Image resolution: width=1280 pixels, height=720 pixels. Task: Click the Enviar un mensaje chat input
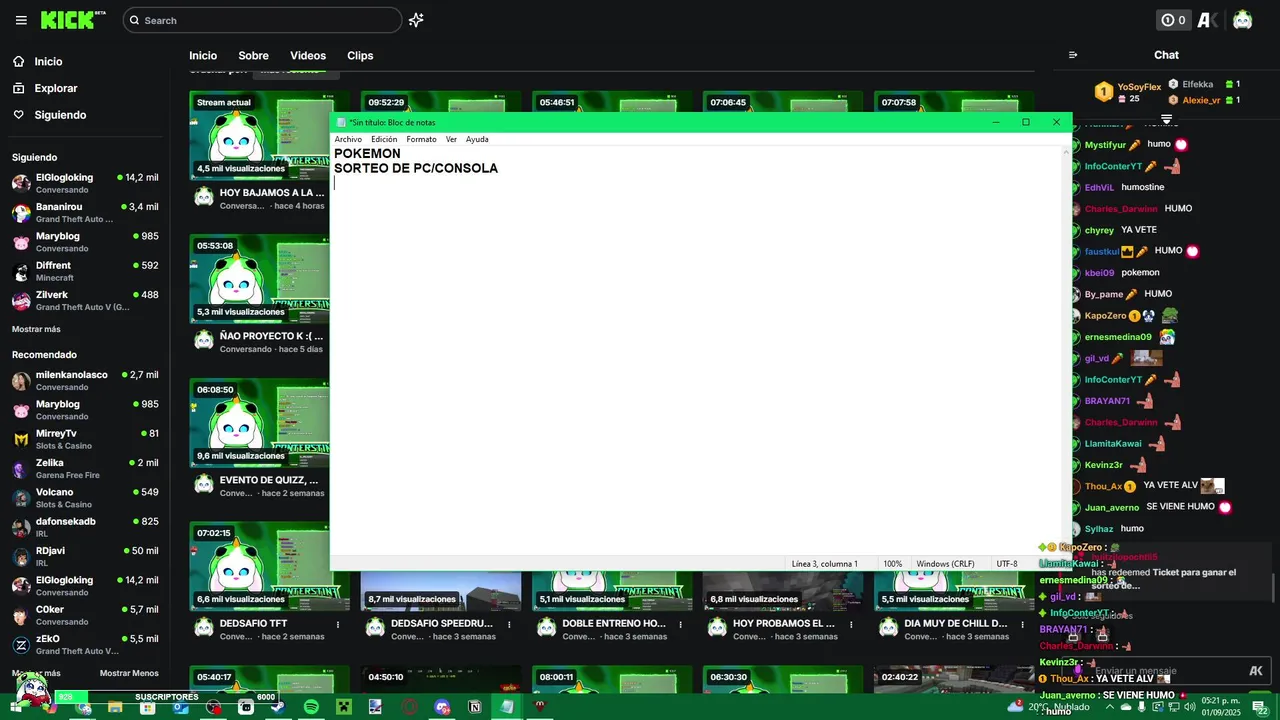click(x=1165, y=671)
